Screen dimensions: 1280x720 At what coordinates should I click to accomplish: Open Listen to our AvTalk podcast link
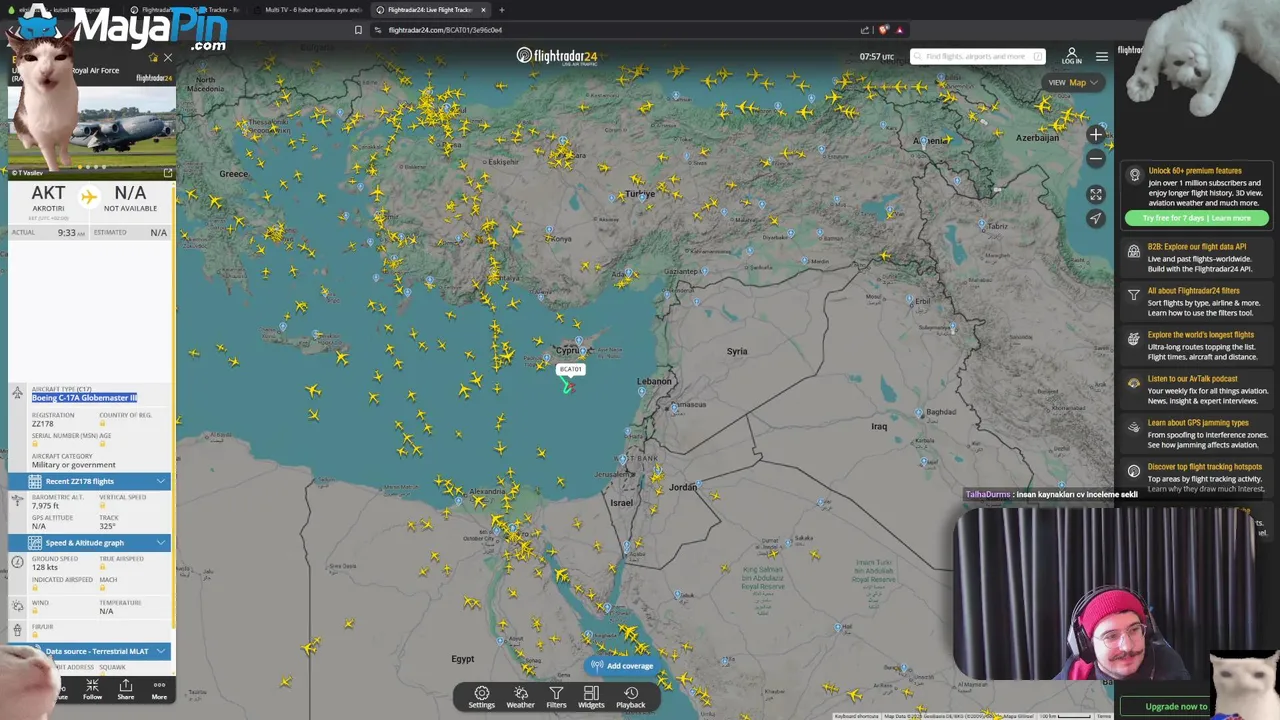point(1192,379)
